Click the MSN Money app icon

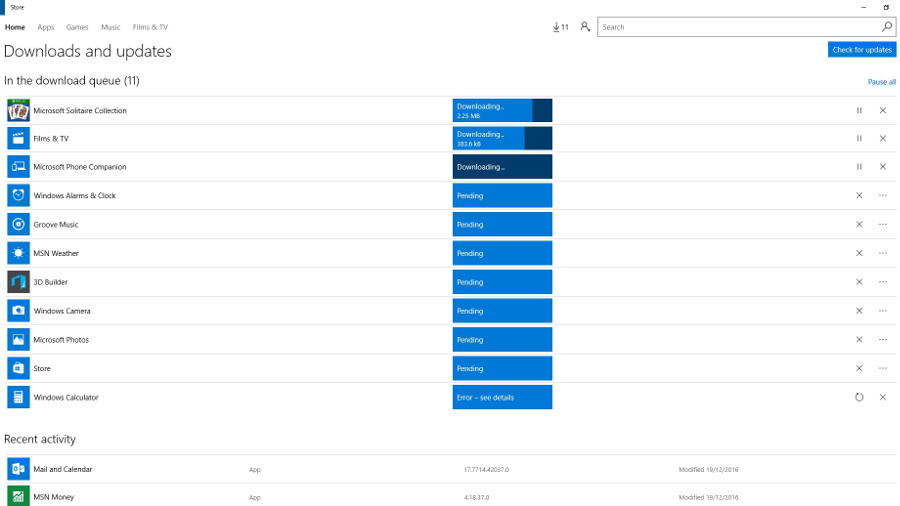tap(18, 496)
